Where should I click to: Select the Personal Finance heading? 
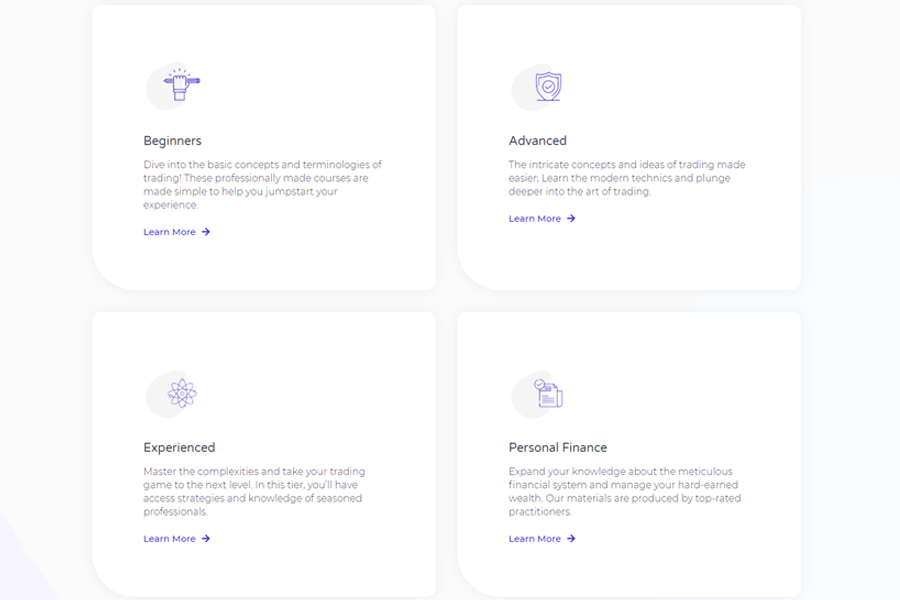557,448
